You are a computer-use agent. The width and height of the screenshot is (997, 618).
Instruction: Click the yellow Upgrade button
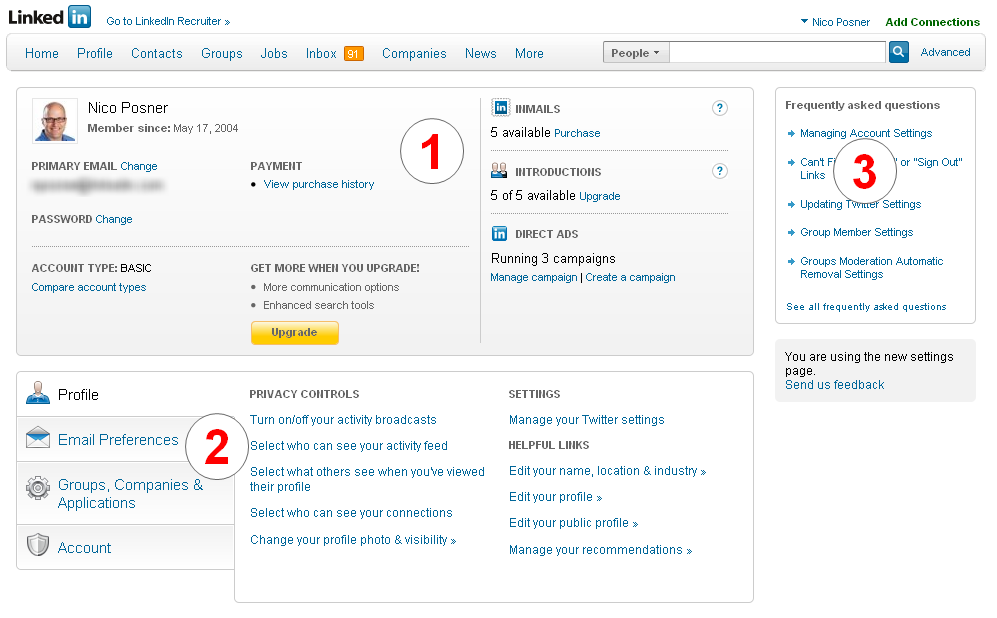click(x=294, y=333)
